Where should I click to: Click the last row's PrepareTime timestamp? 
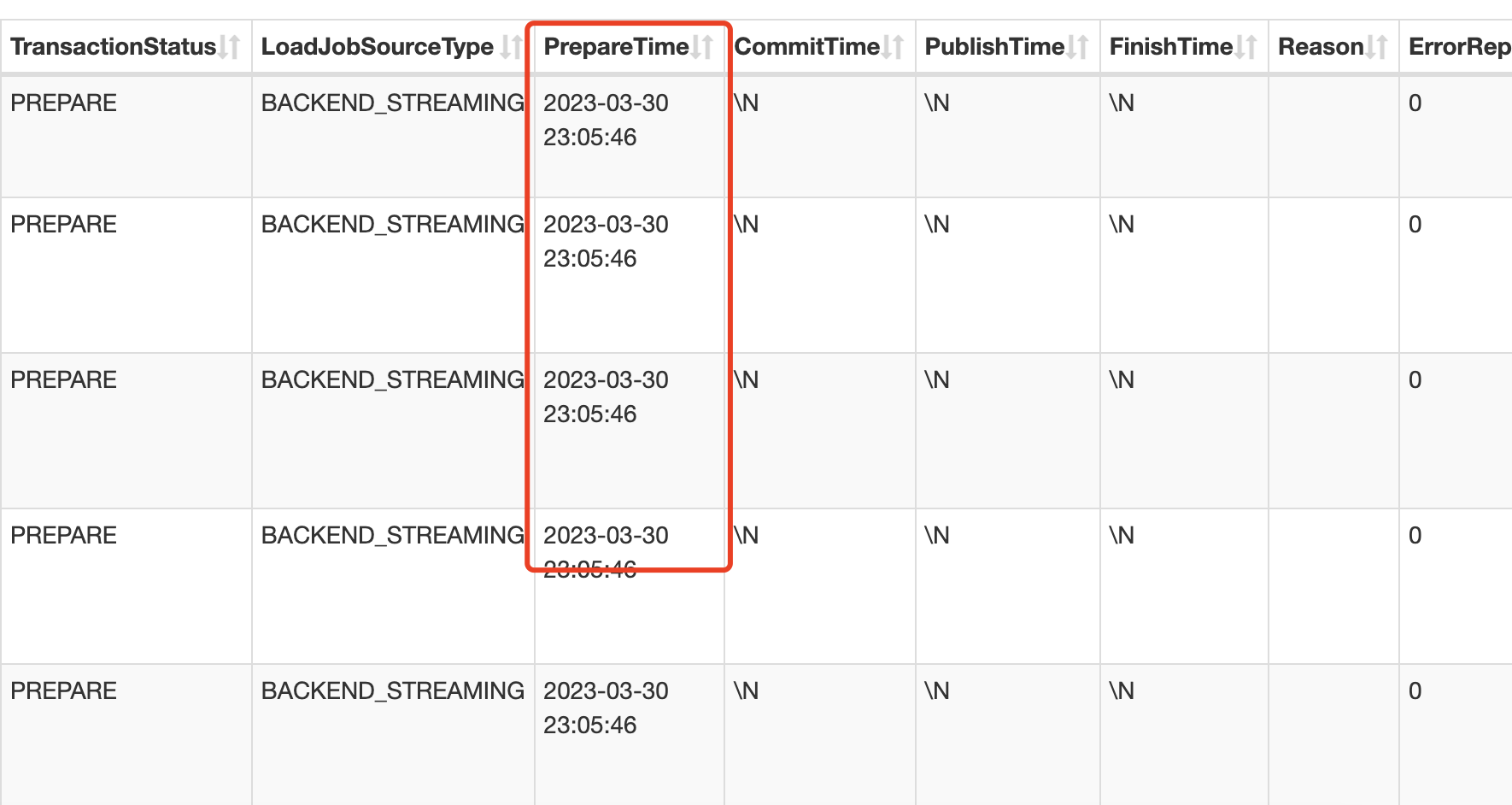(606, 708)
